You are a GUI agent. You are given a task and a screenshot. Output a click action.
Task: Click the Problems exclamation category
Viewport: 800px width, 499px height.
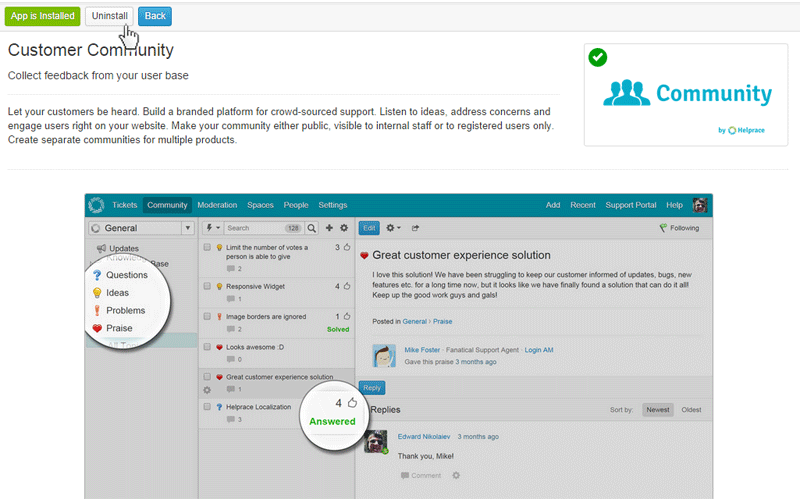pos(125,311)
